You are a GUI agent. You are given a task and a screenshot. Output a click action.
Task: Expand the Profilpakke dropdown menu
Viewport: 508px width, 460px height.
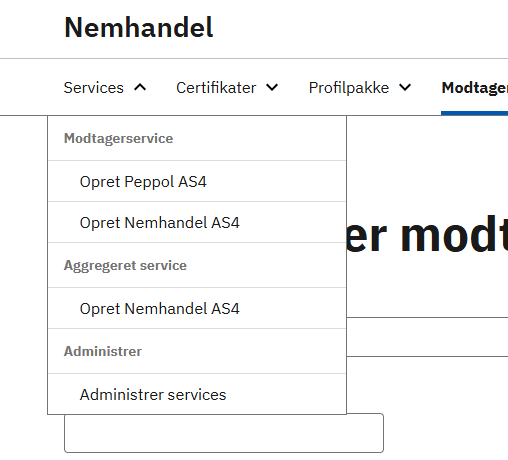click(360, 88)
